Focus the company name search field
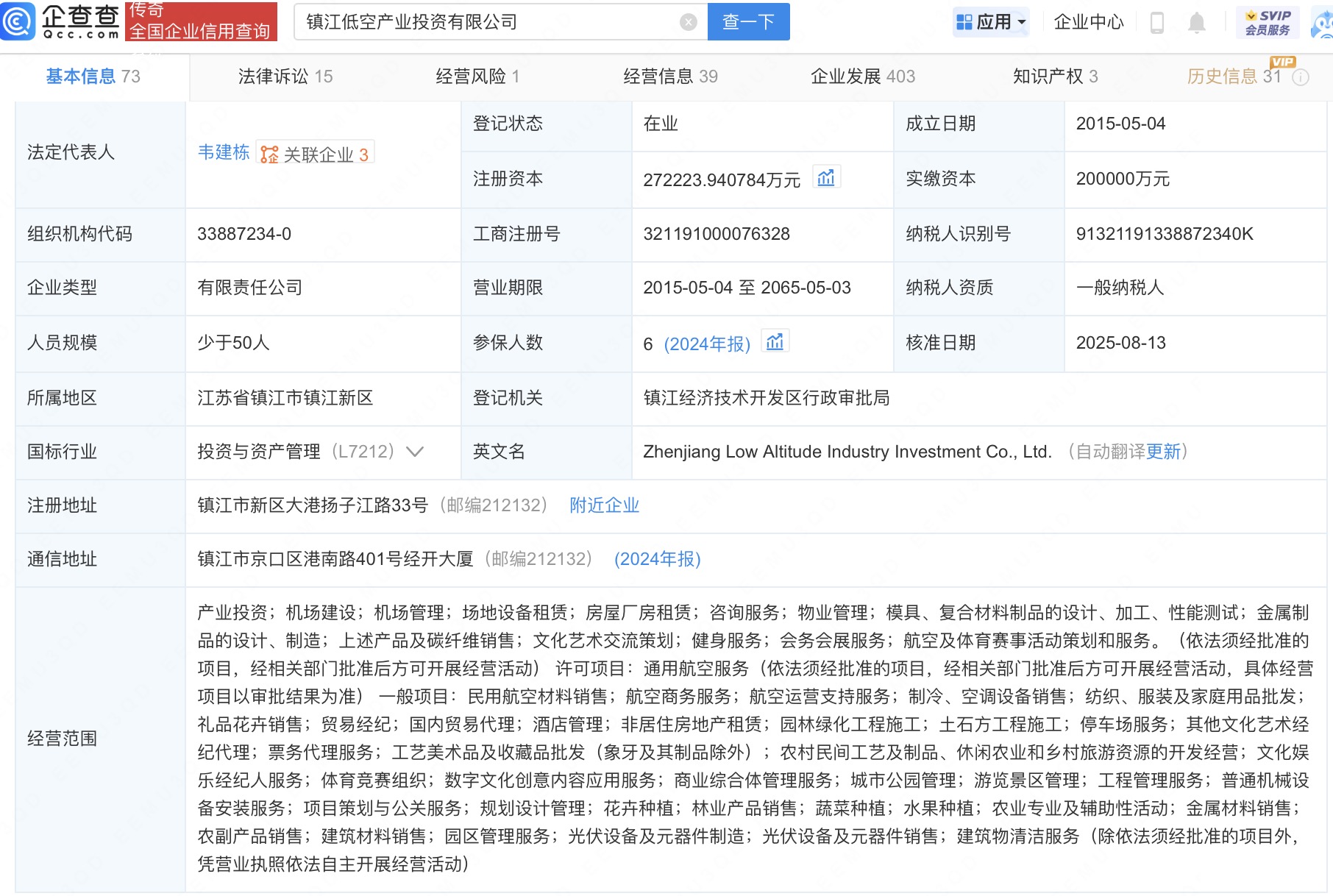 (486, 22)
